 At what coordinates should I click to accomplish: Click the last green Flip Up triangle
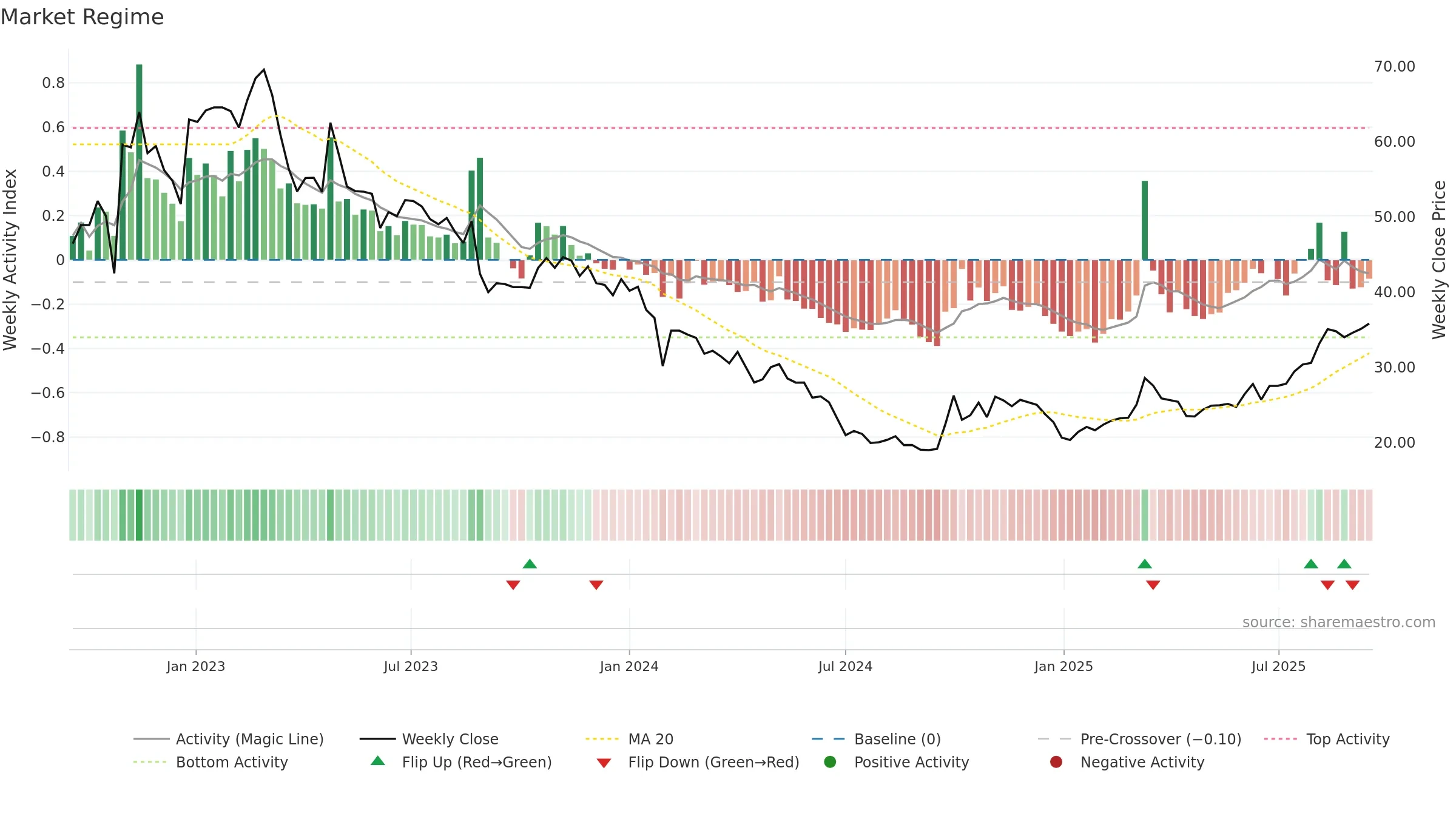(x=1344, y=564)
